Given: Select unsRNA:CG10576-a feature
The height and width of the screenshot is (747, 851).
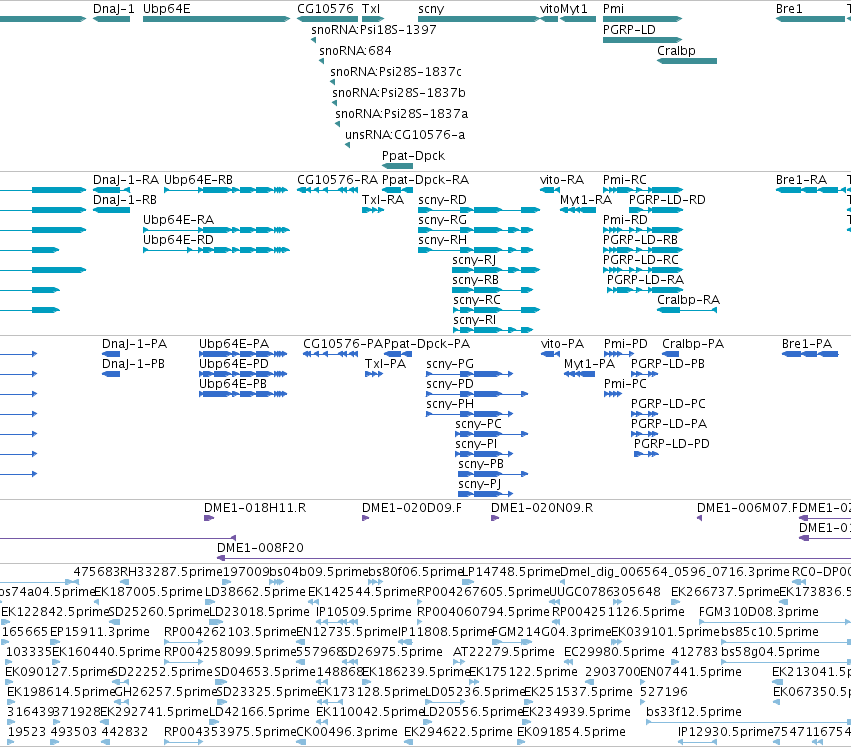Looking at the screenshot, I should pyautogui.click(x=347, y=145).
